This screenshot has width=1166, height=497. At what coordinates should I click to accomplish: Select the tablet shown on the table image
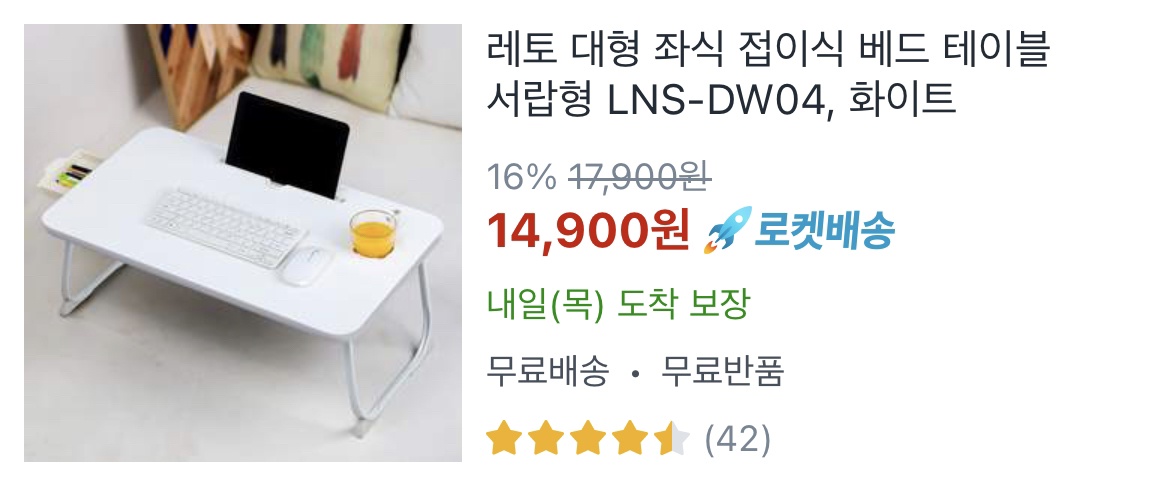point(288,146)
